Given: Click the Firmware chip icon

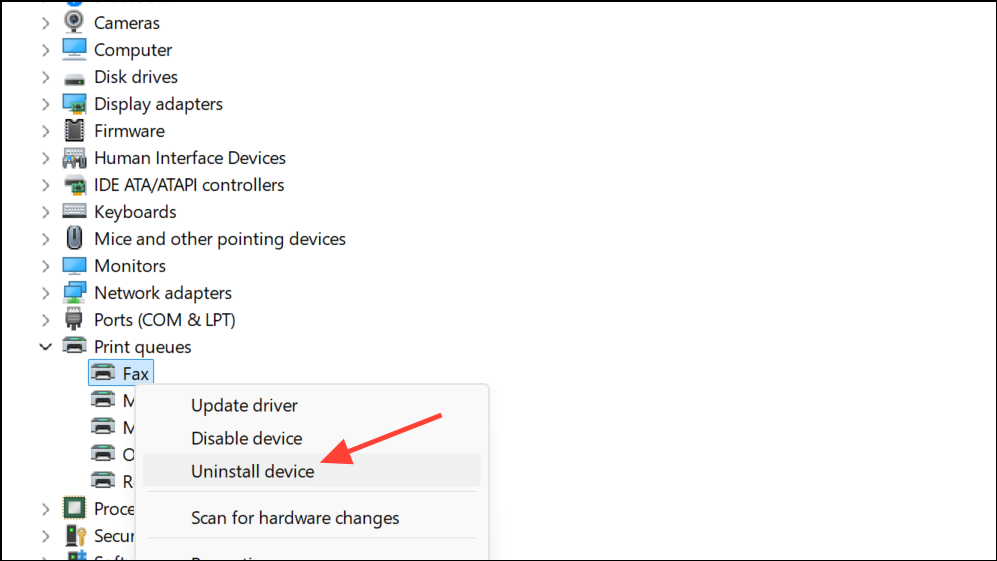Looking at the screenshot, I should (x=74, y=131).
